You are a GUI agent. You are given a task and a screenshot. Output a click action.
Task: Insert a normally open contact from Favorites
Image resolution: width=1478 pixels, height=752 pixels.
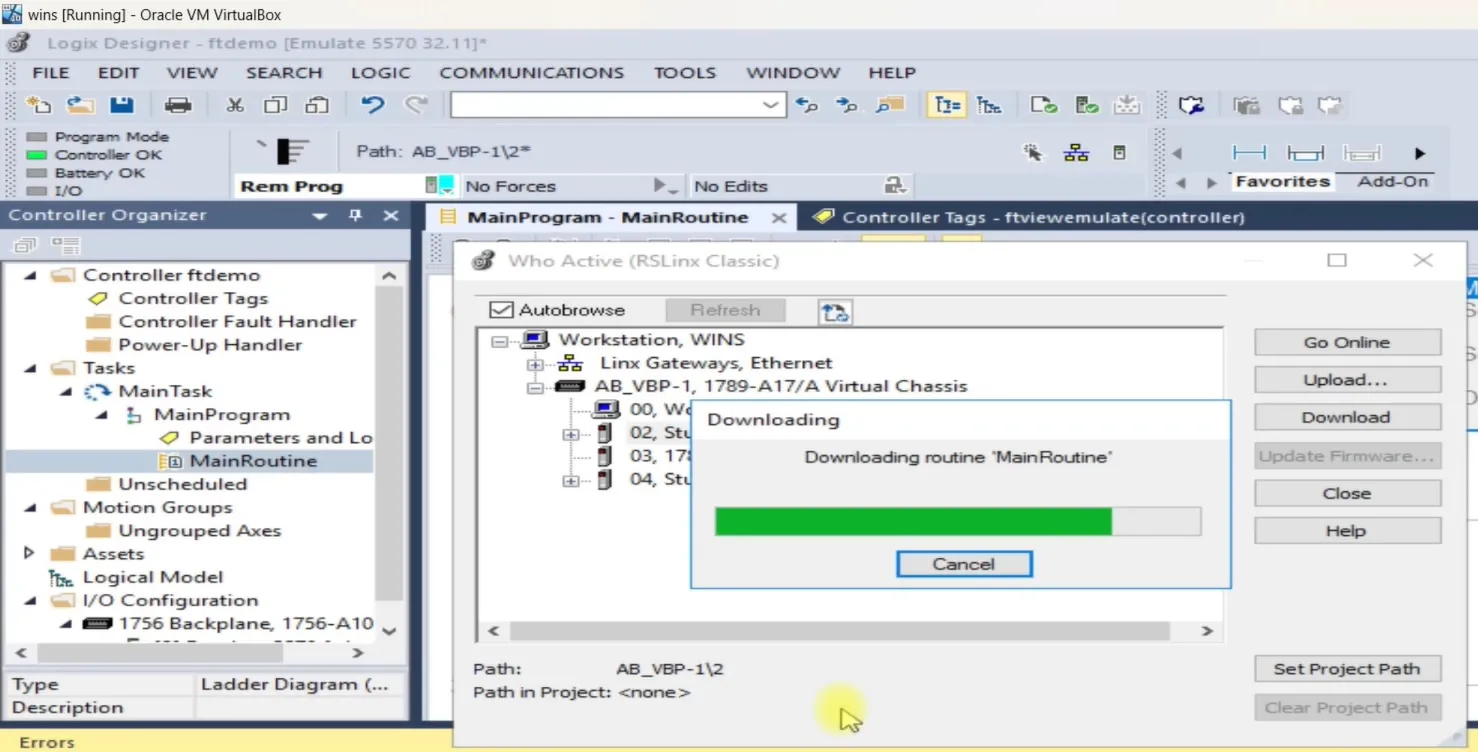click(1250, 153)
